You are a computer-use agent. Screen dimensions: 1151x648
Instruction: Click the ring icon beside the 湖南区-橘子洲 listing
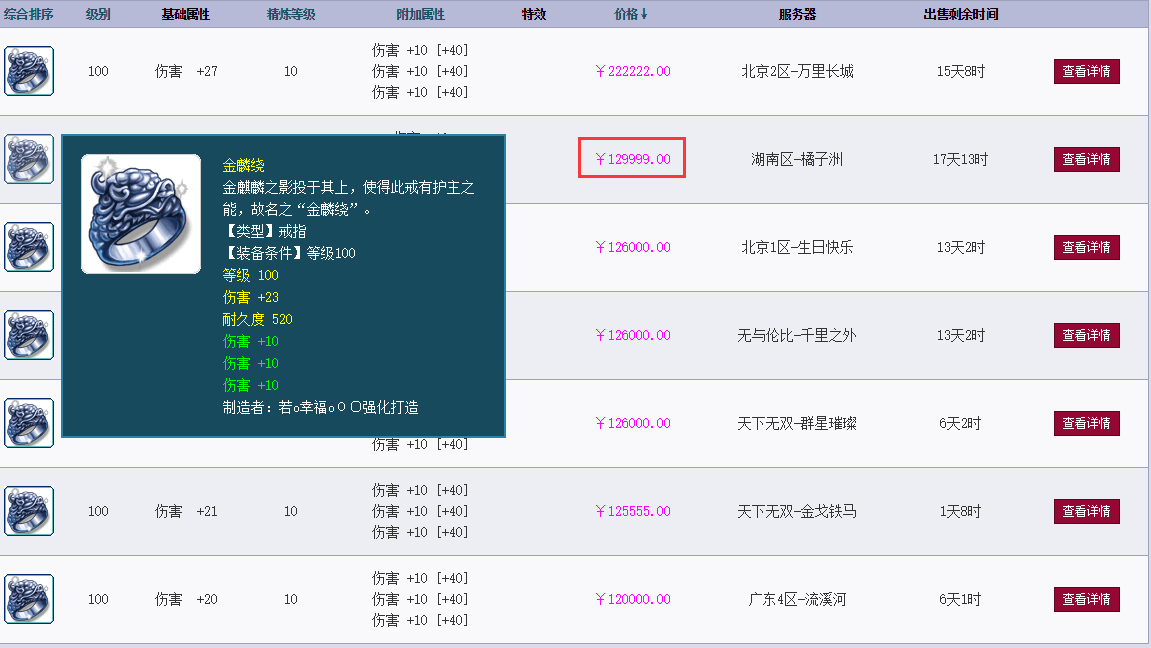pos(28,159)
